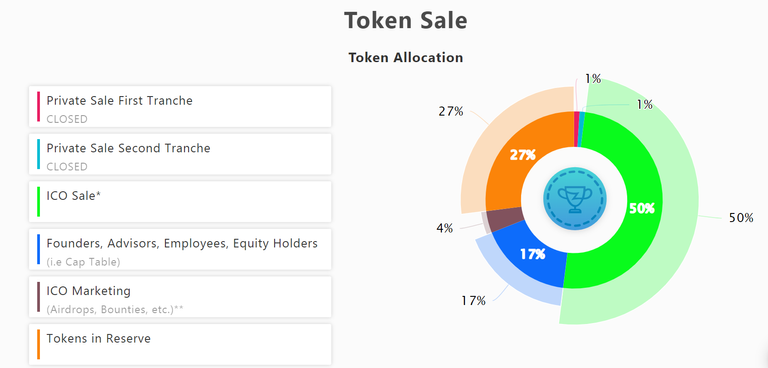The height and width of the screenshot is (368, 768).
Task: Click the cyan color bar beside Second Tranche
Action: [38, 154]
